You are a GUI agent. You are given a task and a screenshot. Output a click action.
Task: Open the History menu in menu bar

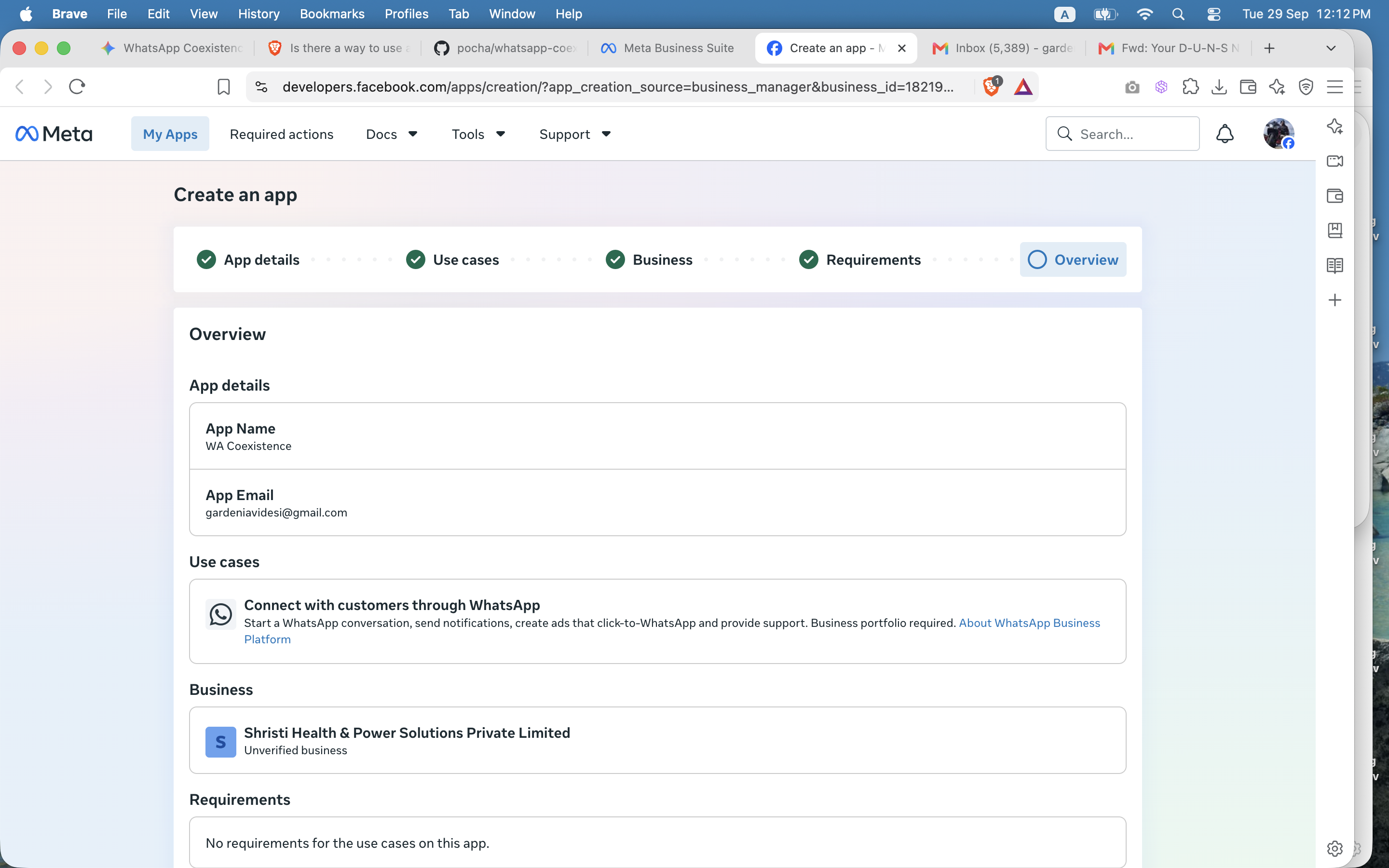259,14
